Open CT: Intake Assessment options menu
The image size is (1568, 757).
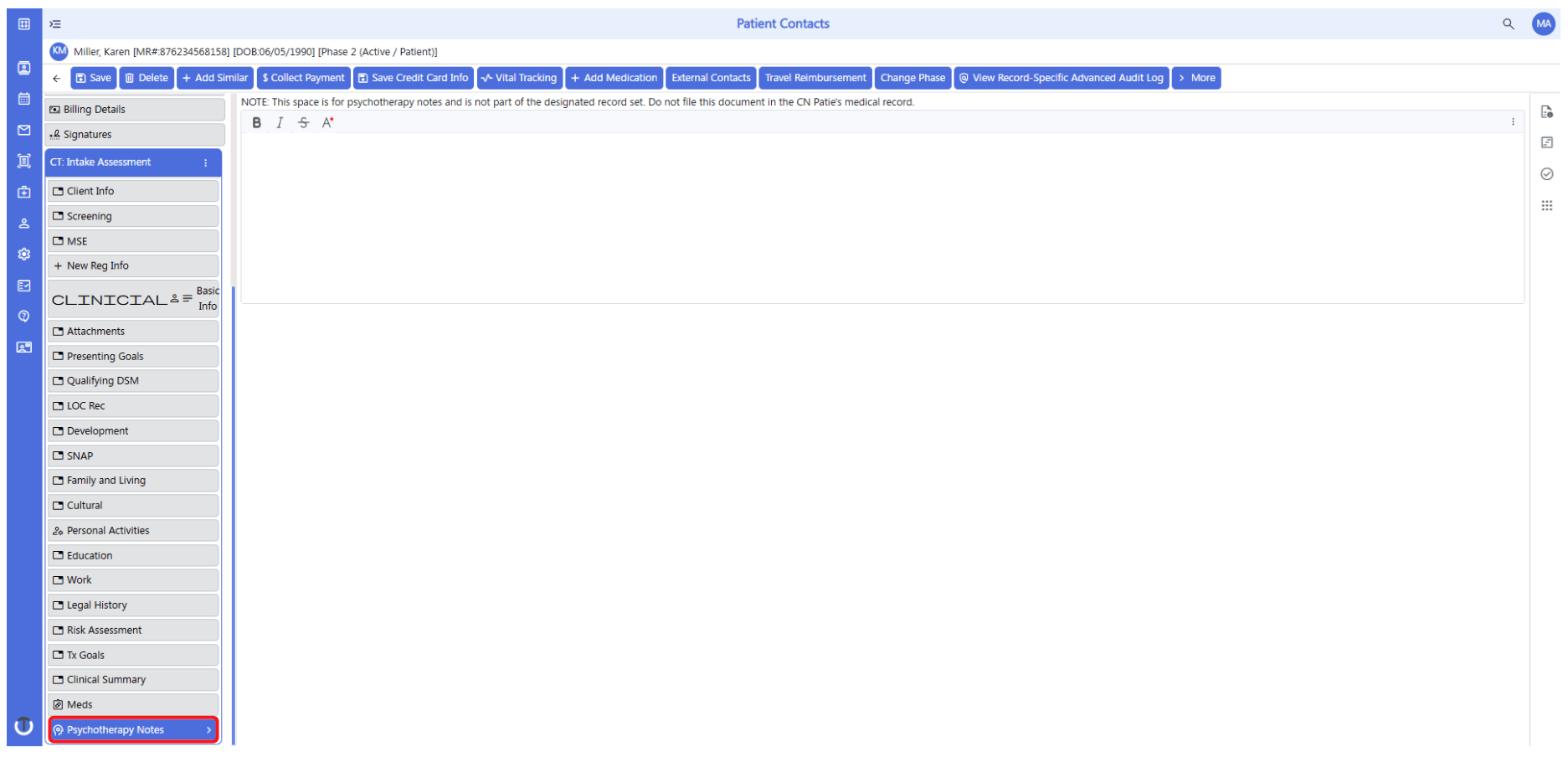click(206, 163)
